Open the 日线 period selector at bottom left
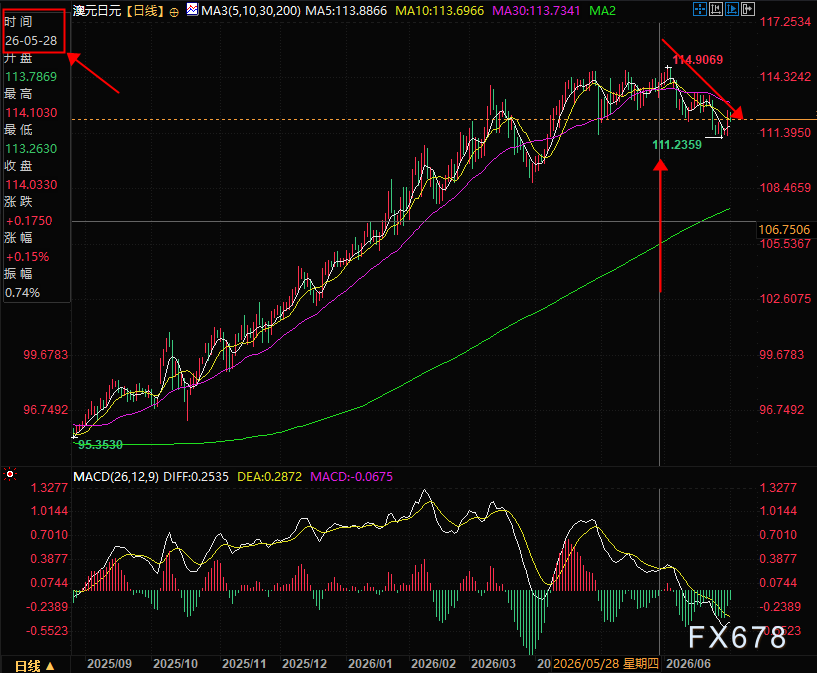This screenshot has height=673, width=817. (34, 666)
